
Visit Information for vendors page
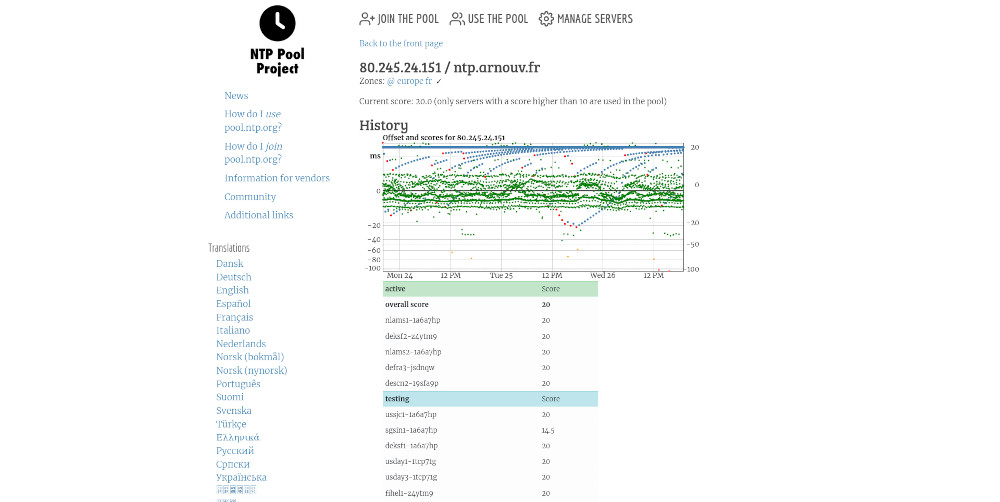coord(277,178)
